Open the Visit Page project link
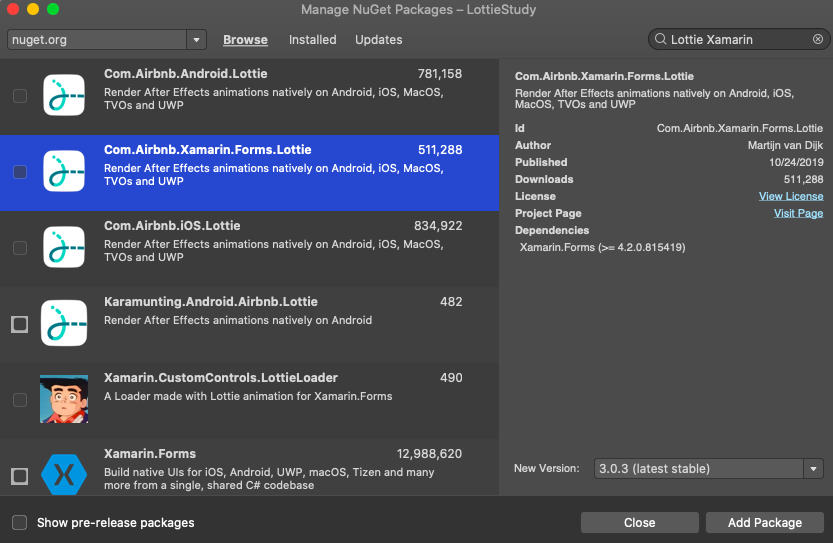833x543 pixels. [x=798, y=213]
